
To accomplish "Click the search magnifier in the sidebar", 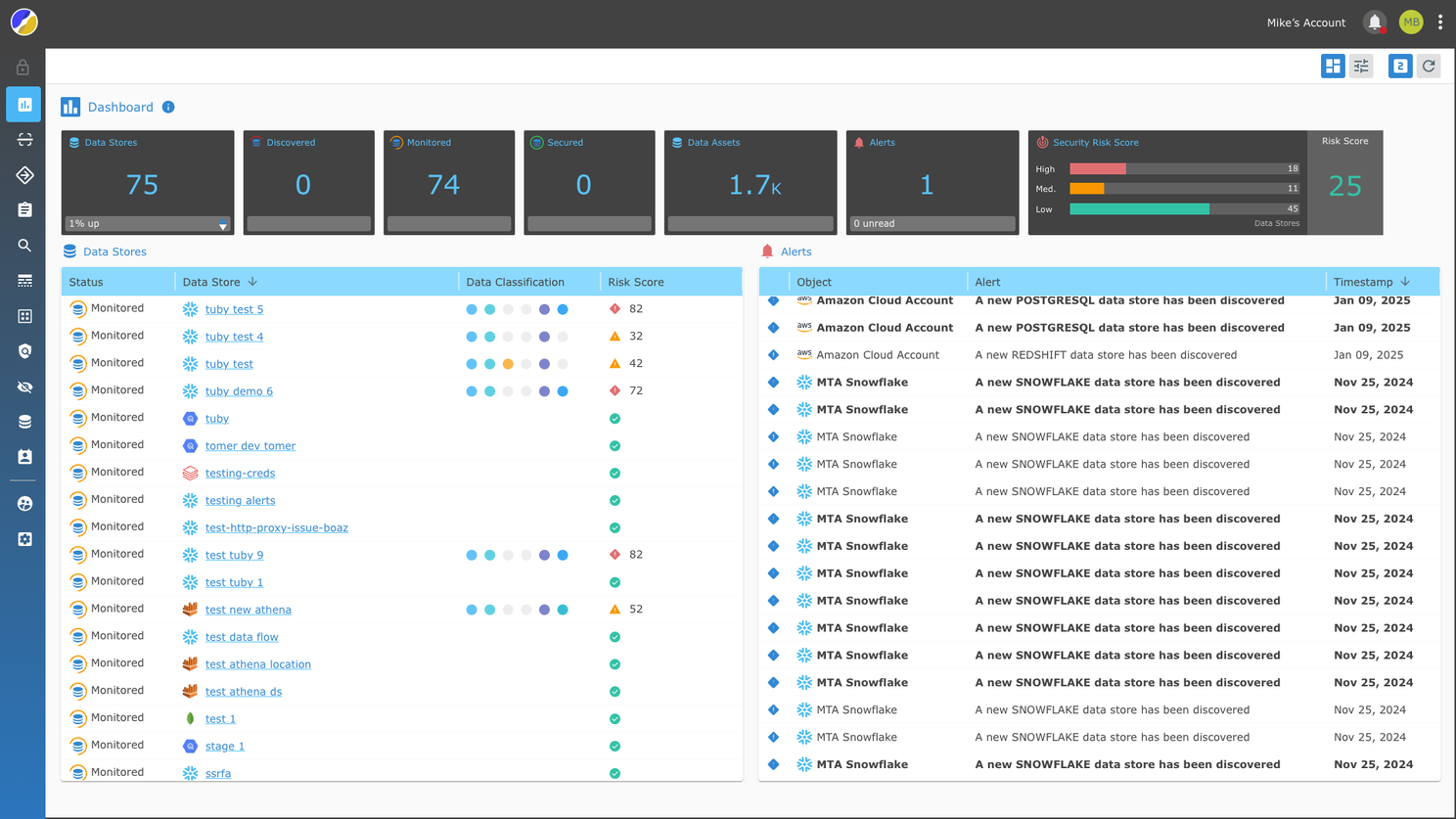I will (24, 246).
